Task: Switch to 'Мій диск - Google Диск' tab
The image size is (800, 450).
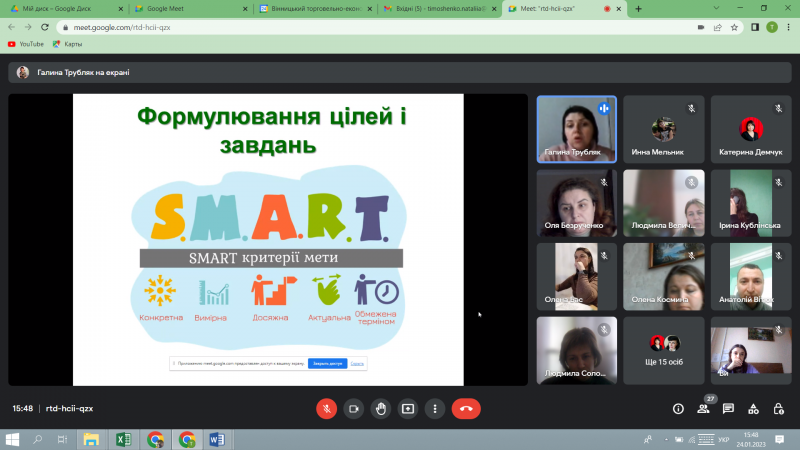Action: pyautogui.click(x=66, y=9)
